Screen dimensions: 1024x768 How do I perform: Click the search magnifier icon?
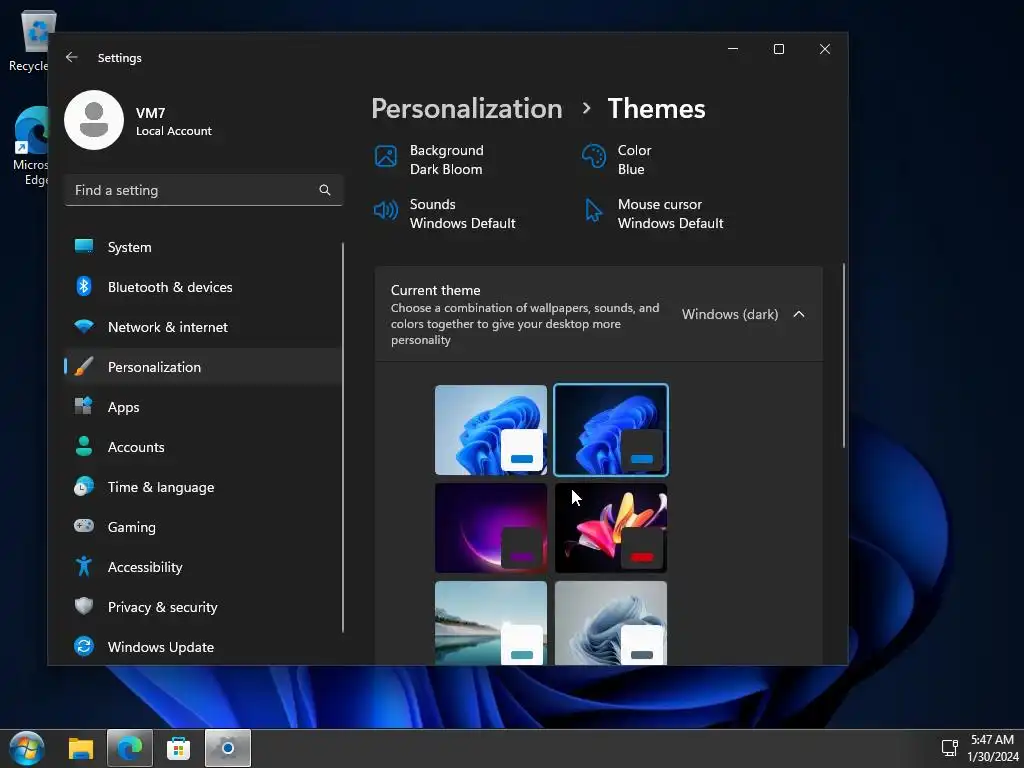[x=325, y=190]
